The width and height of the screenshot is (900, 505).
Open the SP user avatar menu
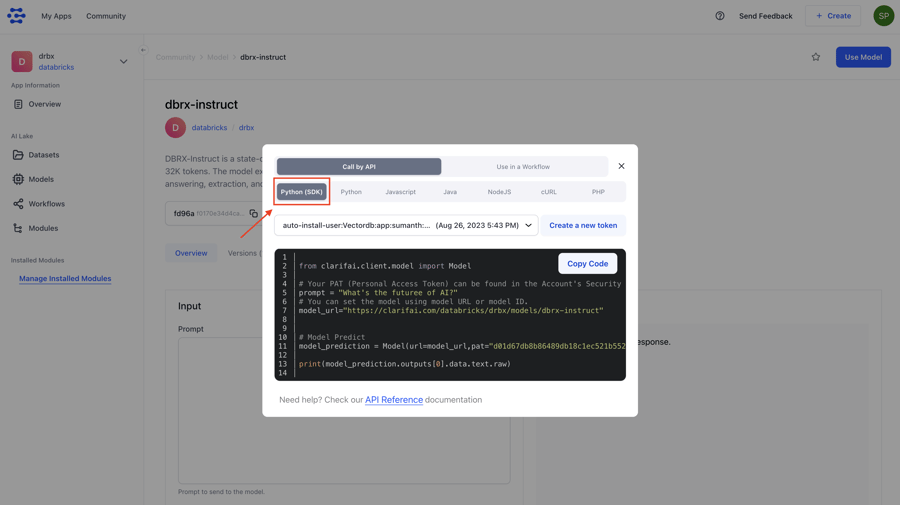883,16
